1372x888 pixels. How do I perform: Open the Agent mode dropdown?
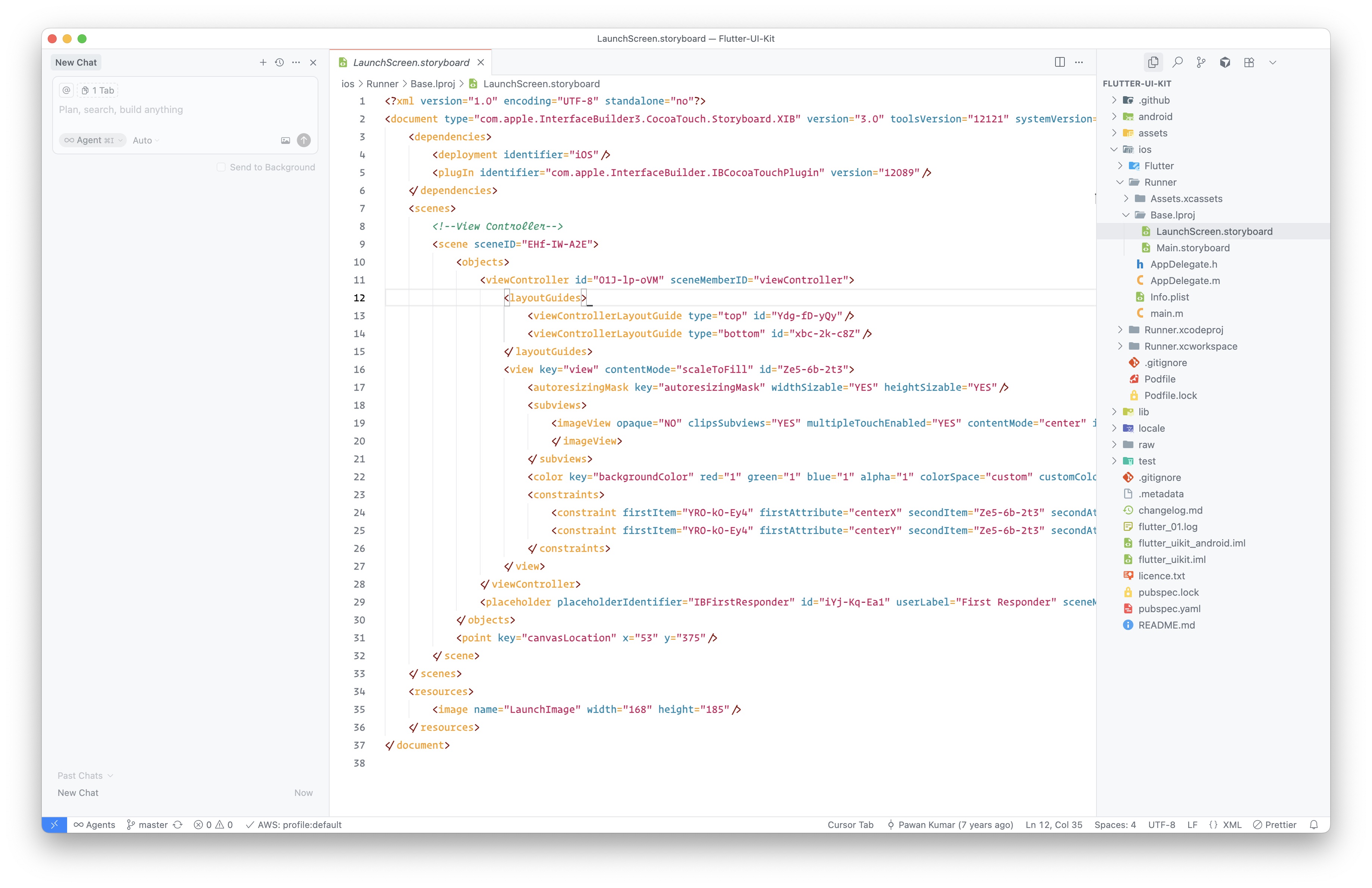[93, 140]
